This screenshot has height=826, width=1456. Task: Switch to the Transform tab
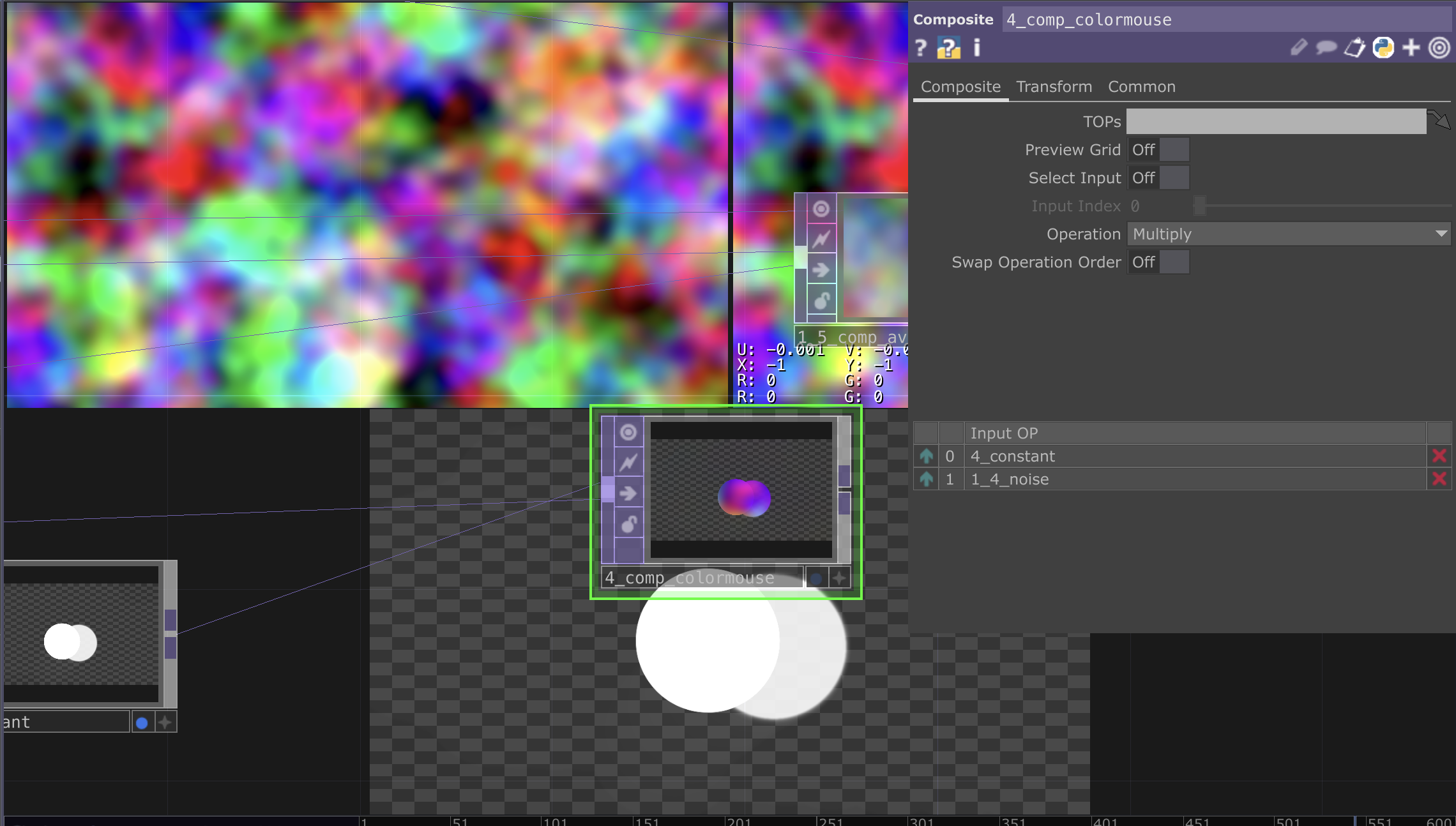(x=1054, y=87)
